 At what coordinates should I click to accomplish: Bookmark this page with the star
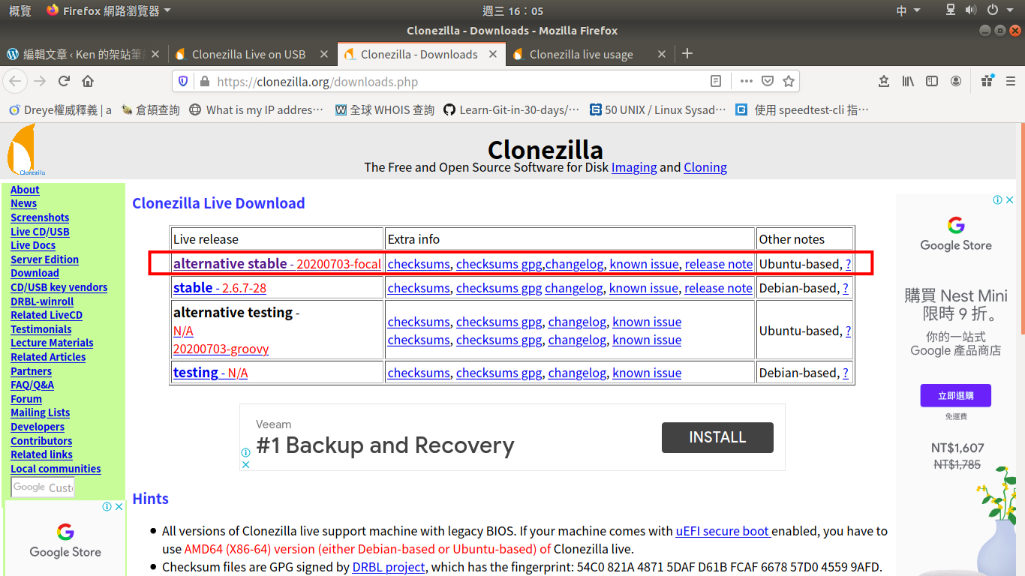pyautogui.click(x=789, y=81)
